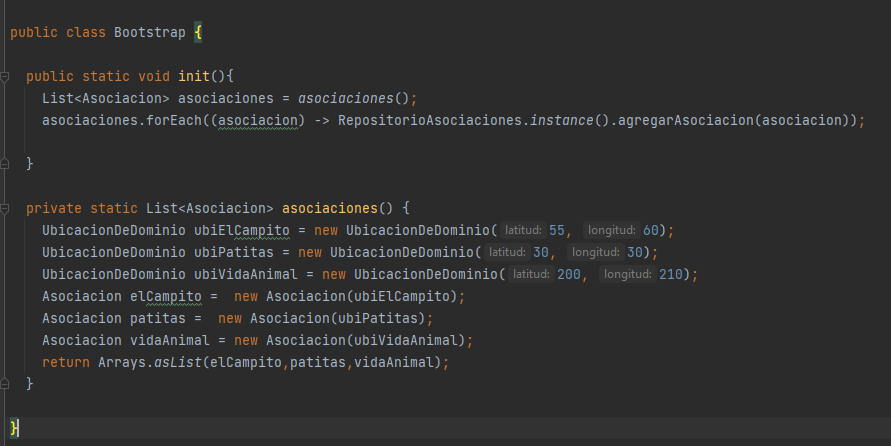Click the highlighted closing class brace
Image resolution: width=891 pixels, height=446 pixels.
[14, 428]
